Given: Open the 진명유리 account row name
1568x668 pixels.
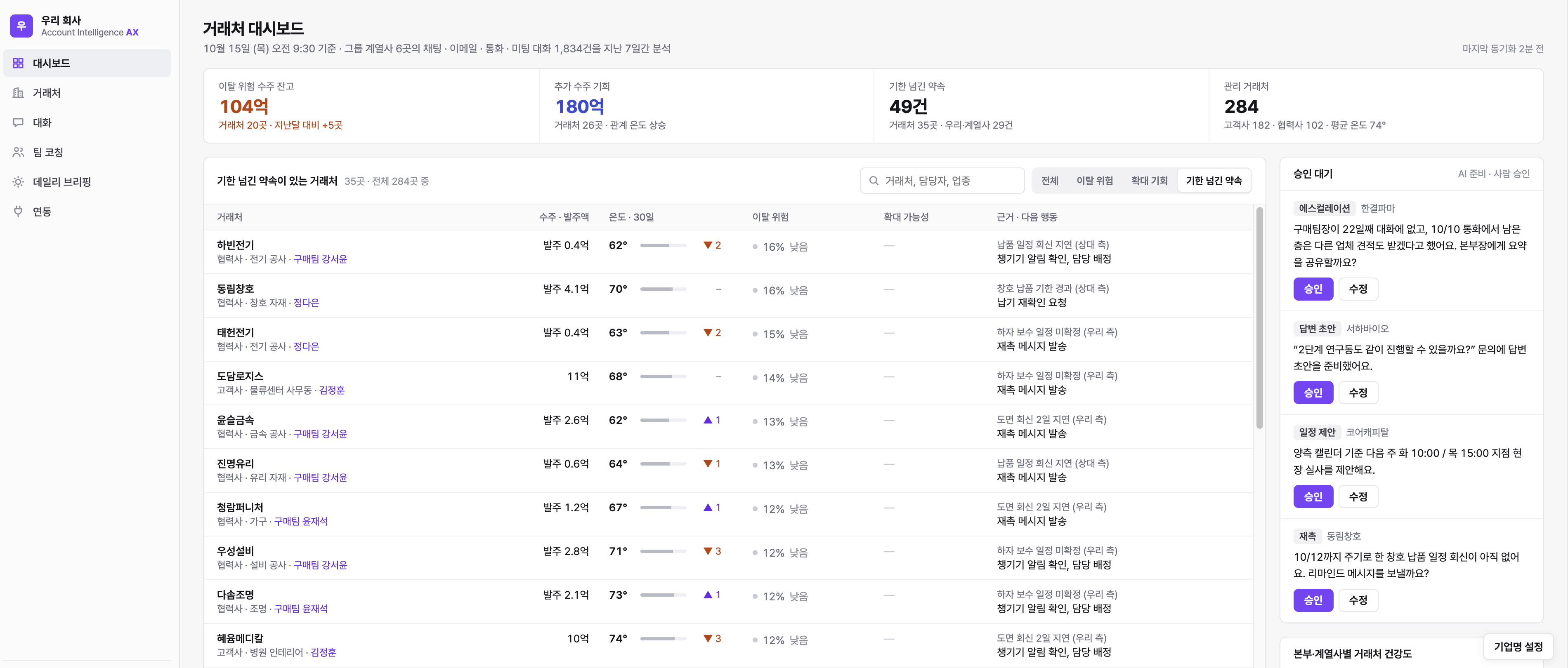Looking at the screenshot, I should tap(236, 463).
